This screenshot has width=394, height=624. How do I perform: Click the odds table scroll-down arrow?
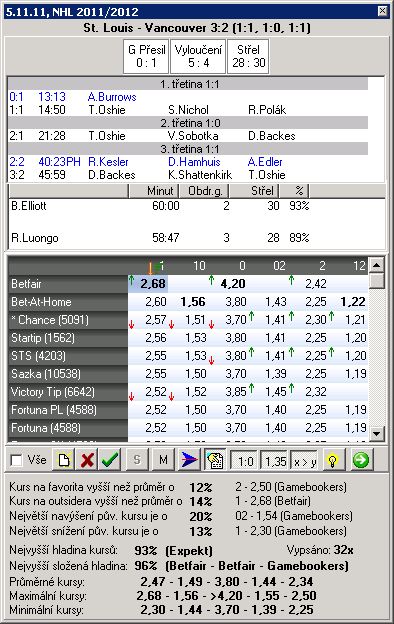376,433
